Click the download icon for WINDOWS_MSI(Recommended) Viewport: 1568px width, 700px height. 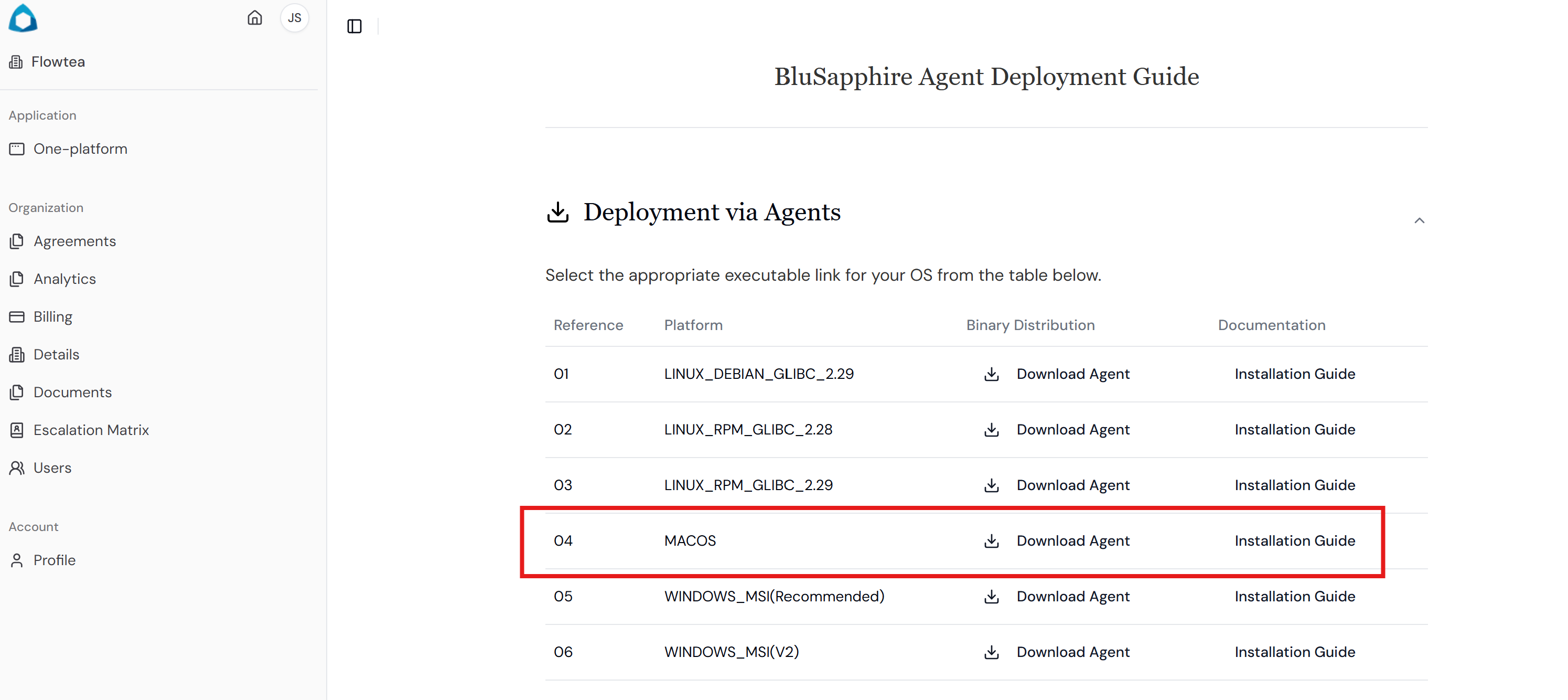(991, 597)
